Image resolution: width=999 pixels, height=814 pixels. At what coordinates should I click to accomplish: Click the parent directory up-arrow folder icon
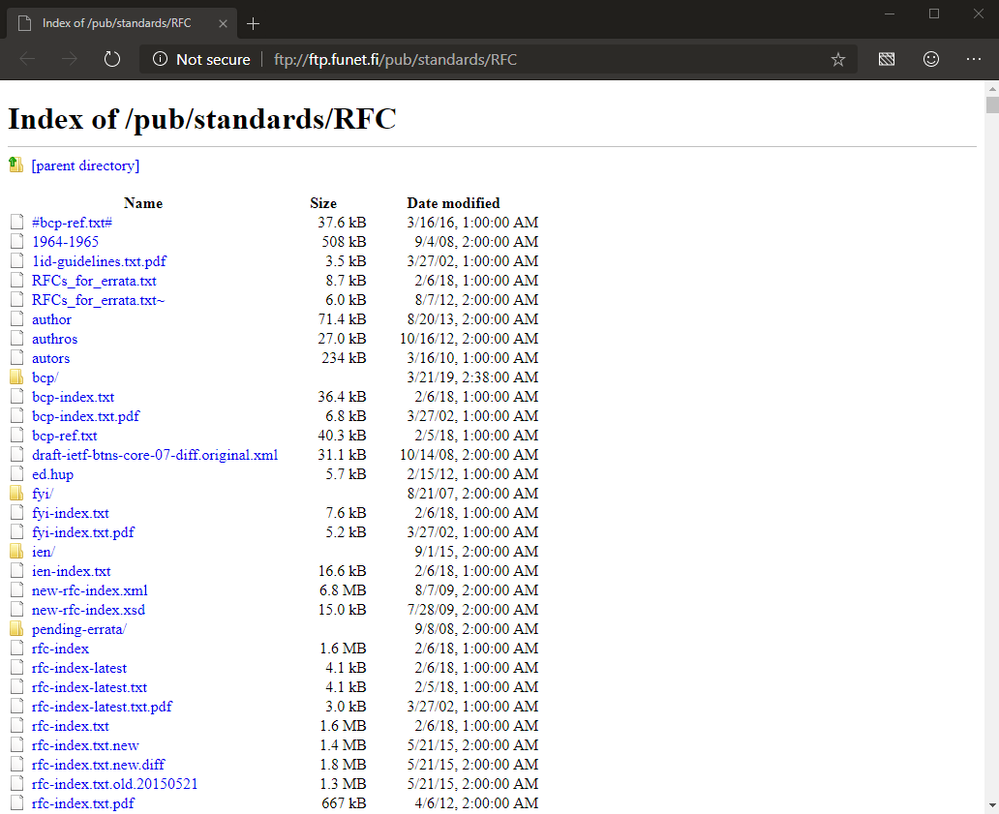pos(15,165)
